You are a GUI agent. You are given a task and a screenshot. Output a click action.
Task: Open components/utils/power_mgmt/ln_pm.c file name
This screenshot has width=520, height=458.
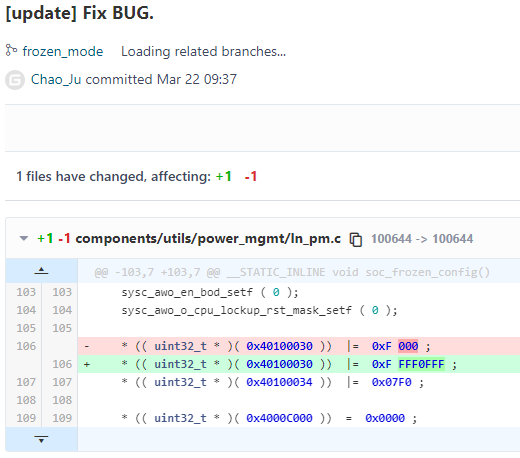pos(208,239)
